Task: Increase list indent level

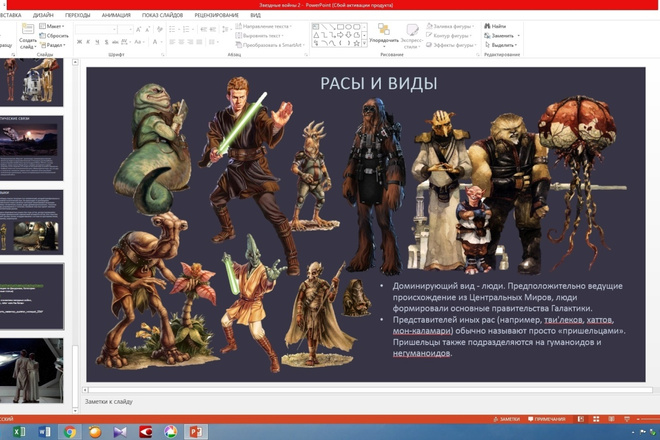Action: (x=213, y=29)
